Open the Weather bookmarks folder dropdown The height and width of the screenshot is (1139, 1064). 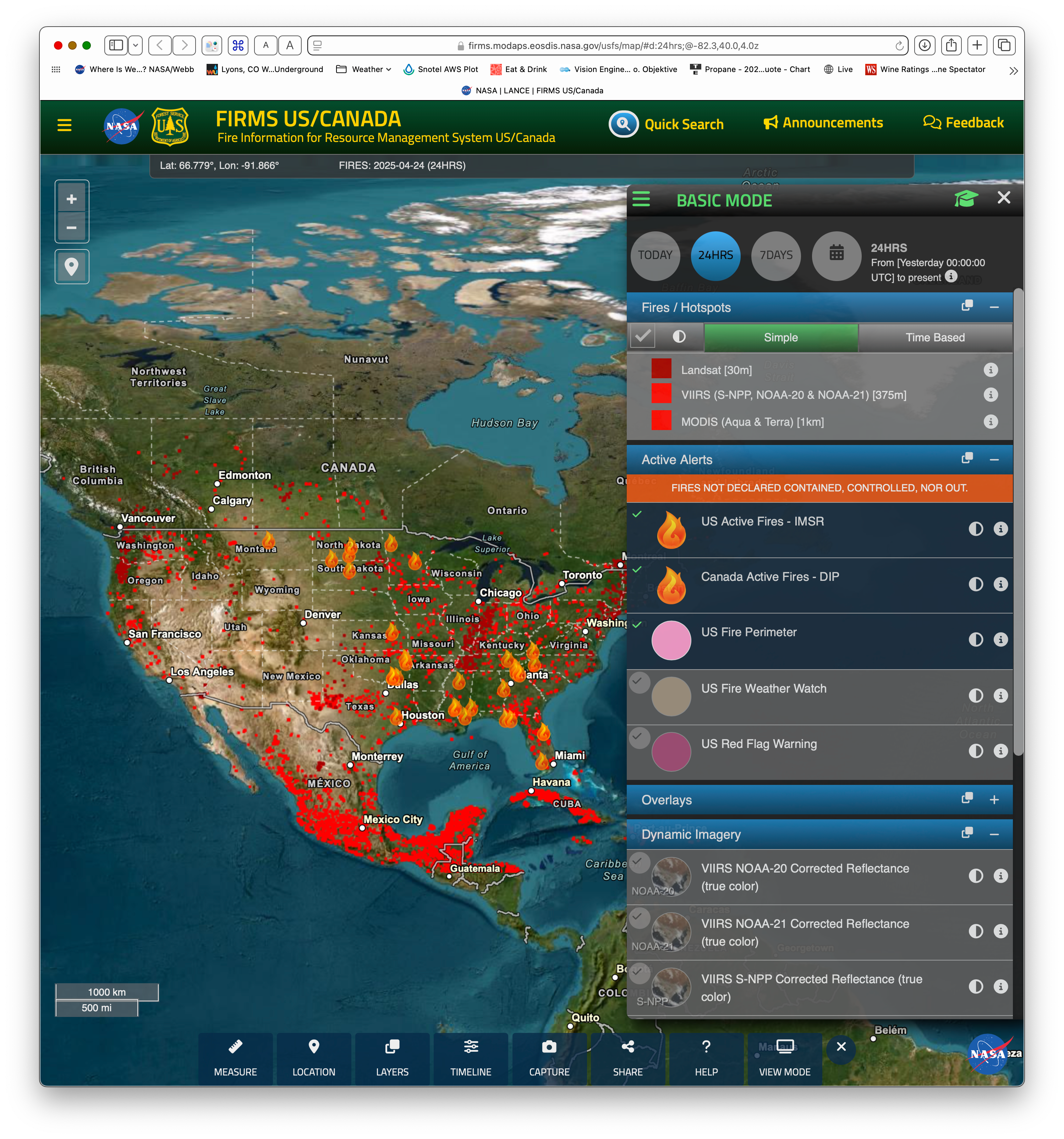(x=364, y=69)
